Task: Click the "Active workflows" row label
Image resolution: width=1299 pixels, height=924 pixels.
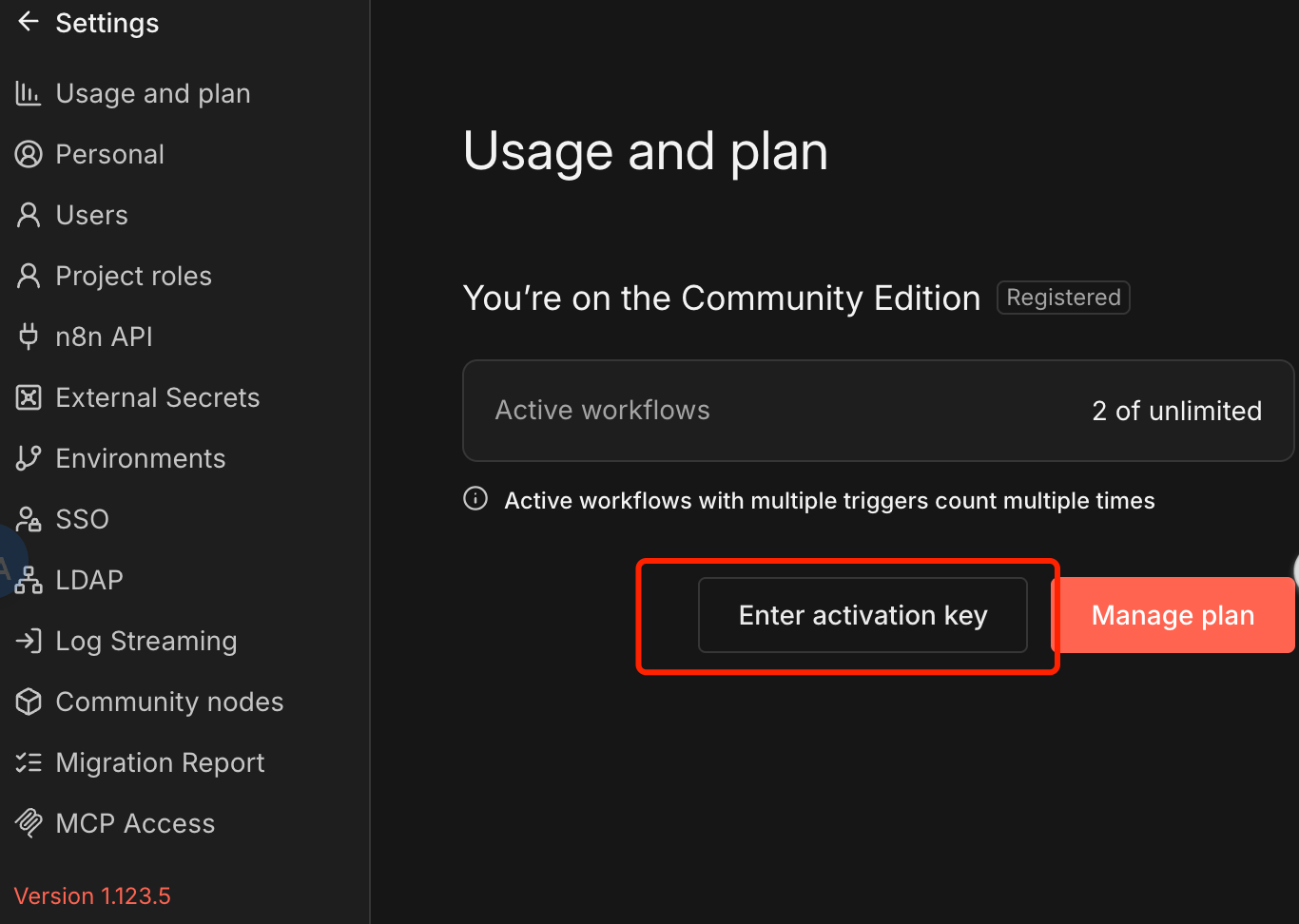Action: point(603,410)
